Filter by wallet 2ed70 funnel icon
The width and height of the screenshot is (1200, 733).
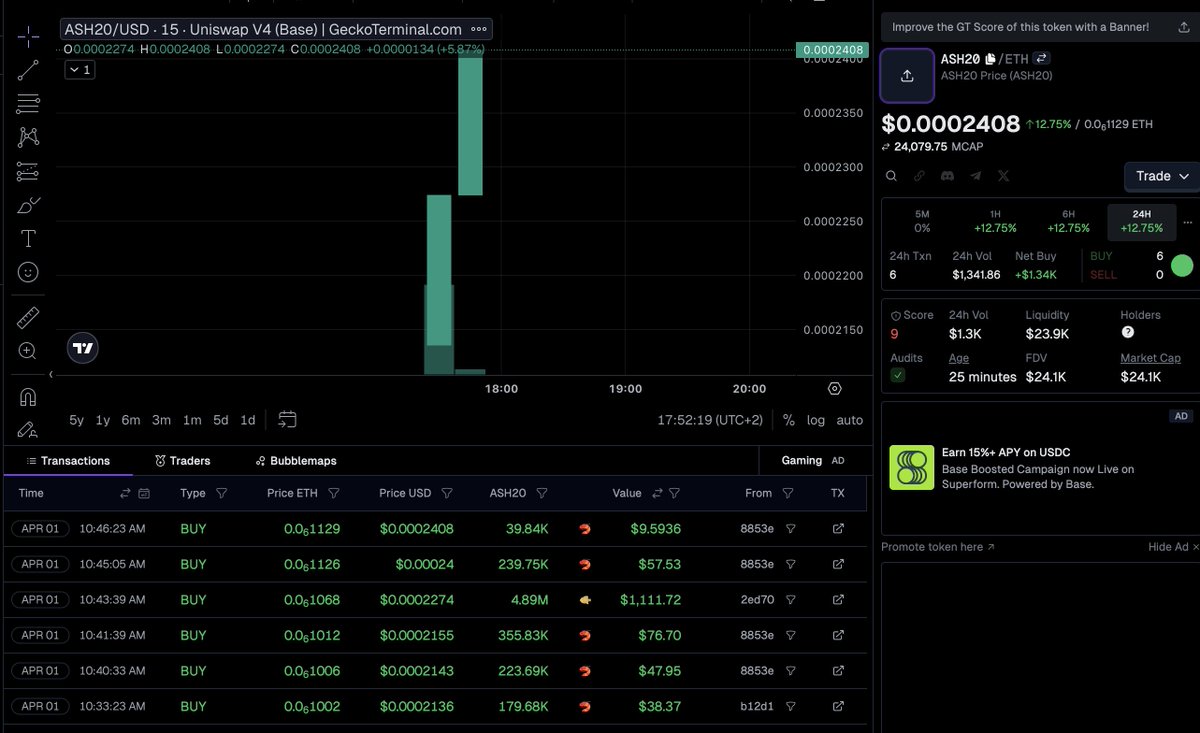pyautogui.click(x=790, y=600)
